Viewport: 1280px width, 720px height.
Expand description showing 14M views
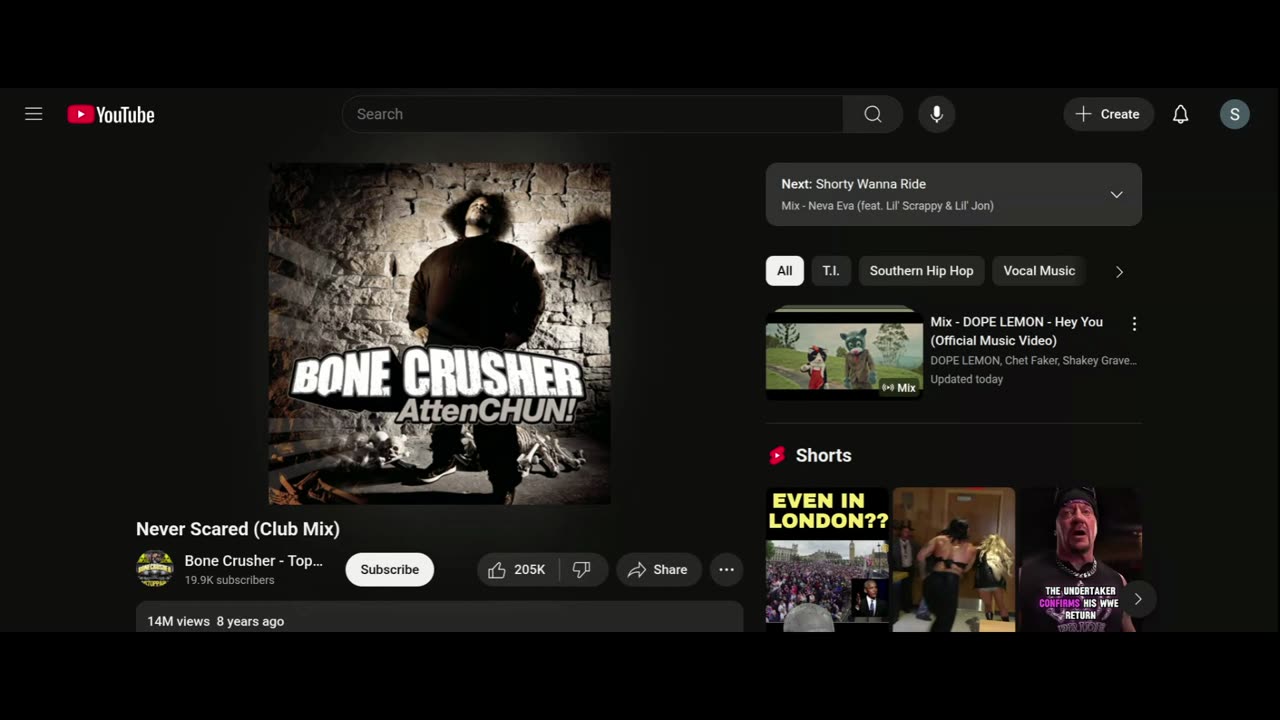(440, 618)
